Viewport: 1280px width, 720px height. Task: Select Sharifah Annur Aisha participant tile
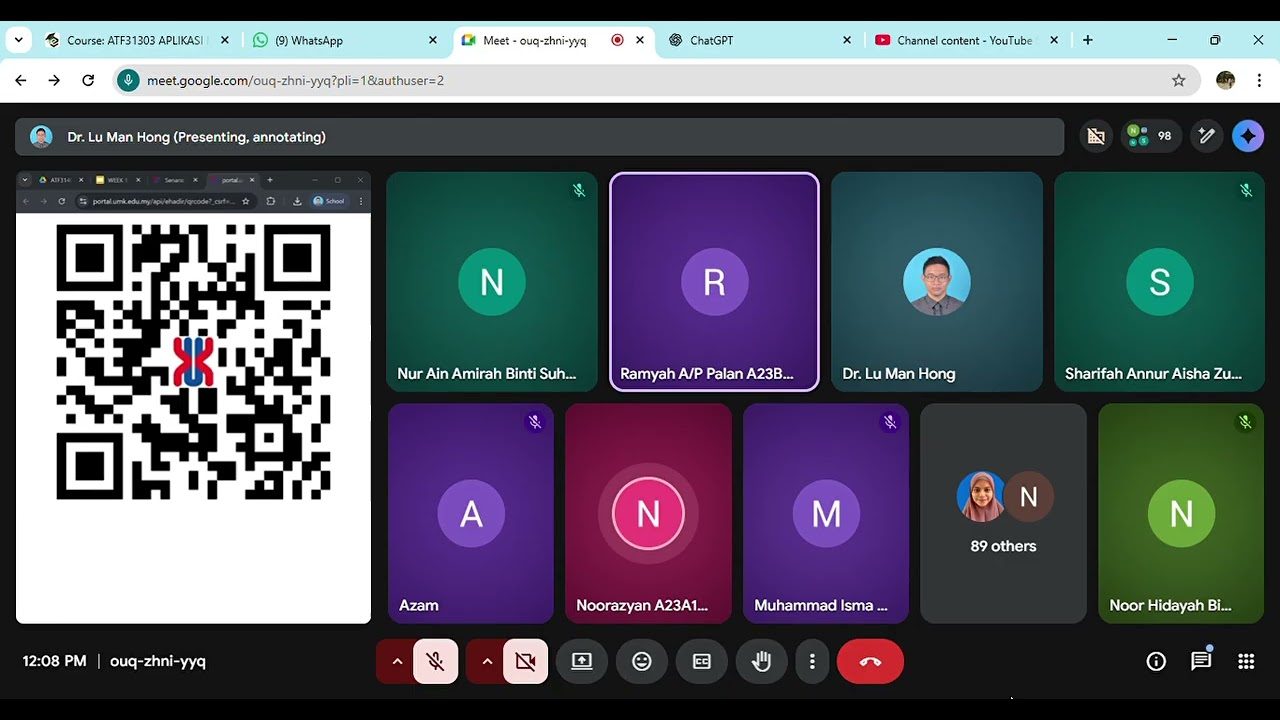[x=1159, y=281]
